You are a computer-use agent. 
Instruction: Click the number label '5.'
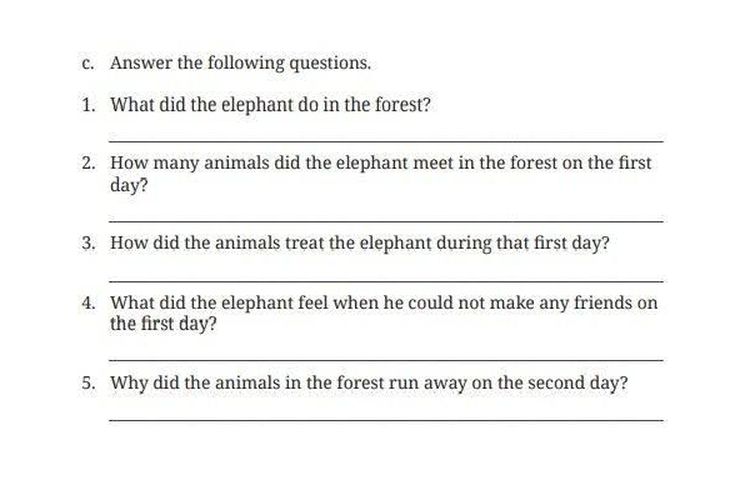88,383
